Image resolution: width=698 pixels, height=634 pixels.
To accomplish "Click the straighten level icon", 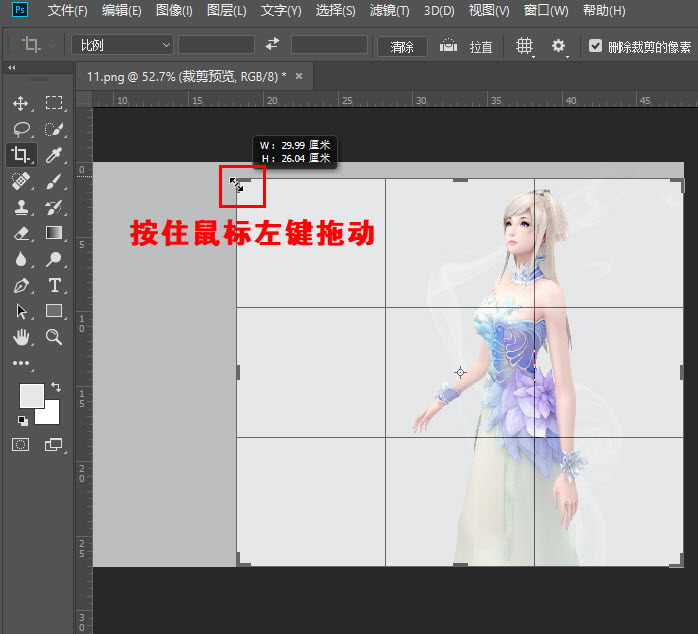I will point(448,45).
